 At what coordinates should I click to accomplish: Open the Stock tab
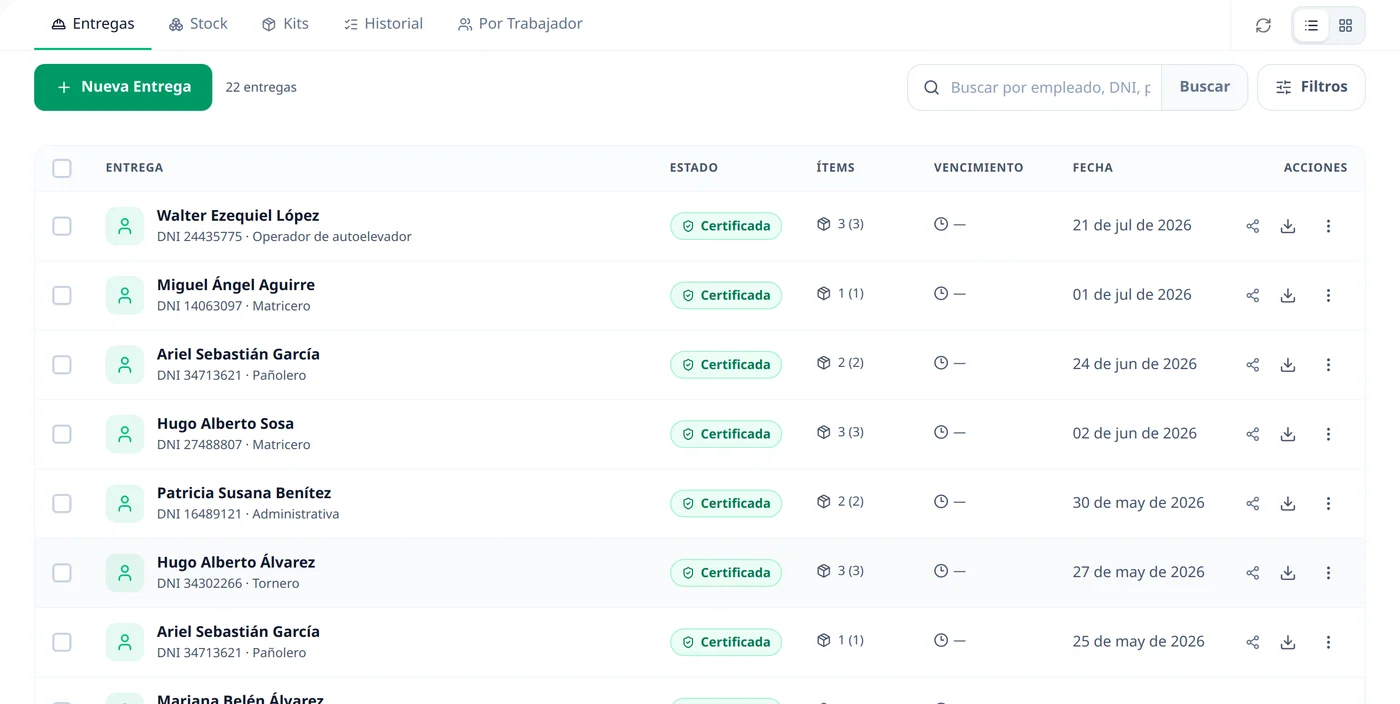pos(198,24)
